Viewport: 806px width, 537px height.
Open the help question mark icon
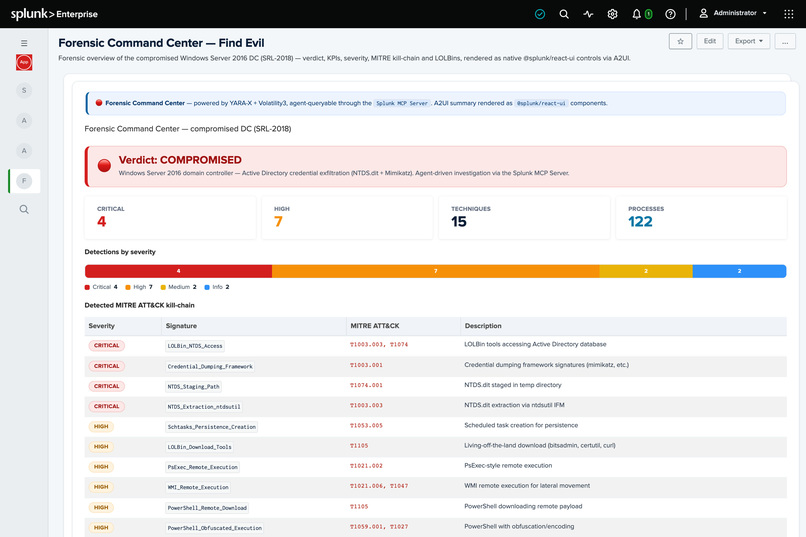click(x=670, y=14)
